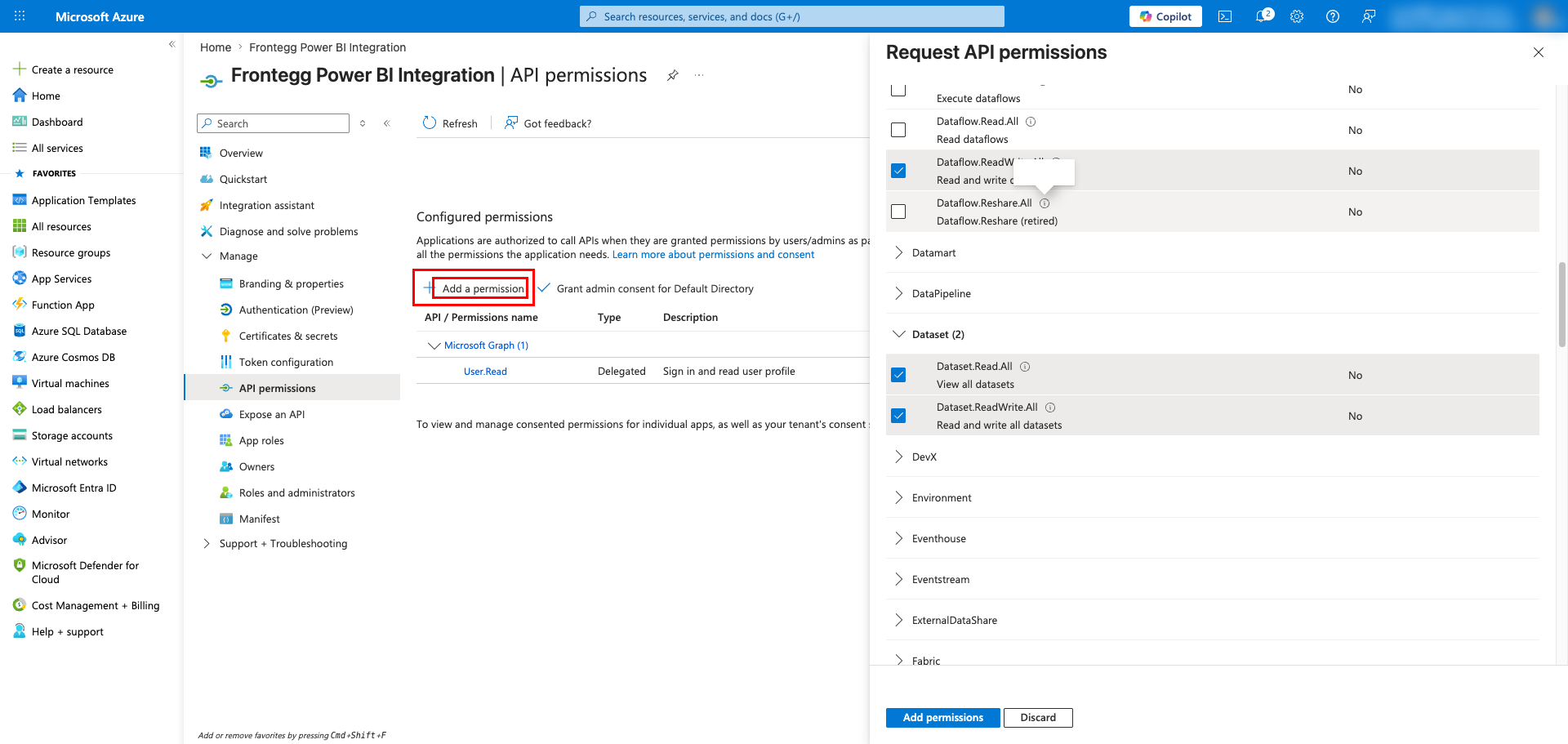Open the feedback icon in top bar
The height and width of the screenshot is (744, 1568).
coord(1369,16)
